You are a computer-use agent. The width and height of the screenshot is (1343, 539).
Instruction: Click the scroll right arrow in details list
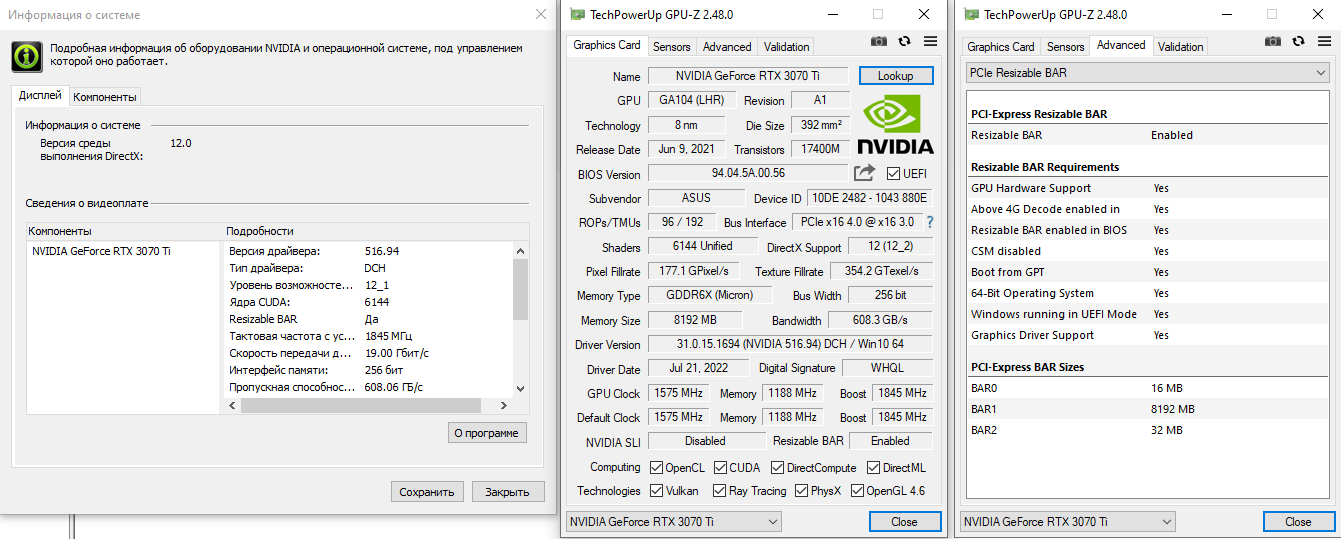503,405
